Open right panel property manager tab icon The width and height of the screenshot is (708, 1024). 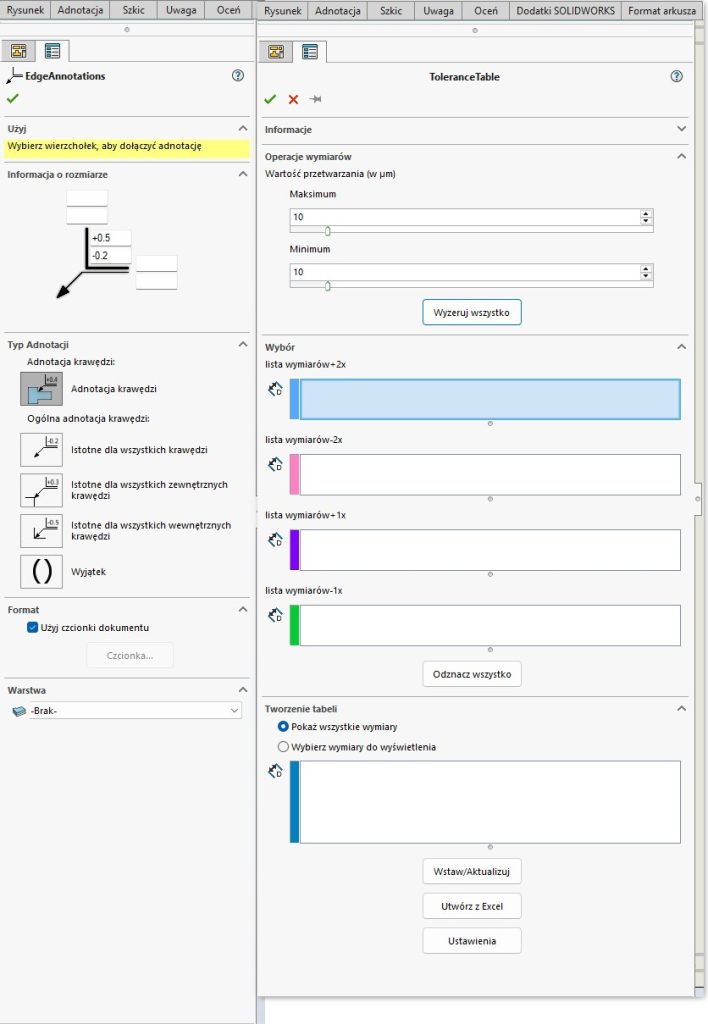[310, 52]
